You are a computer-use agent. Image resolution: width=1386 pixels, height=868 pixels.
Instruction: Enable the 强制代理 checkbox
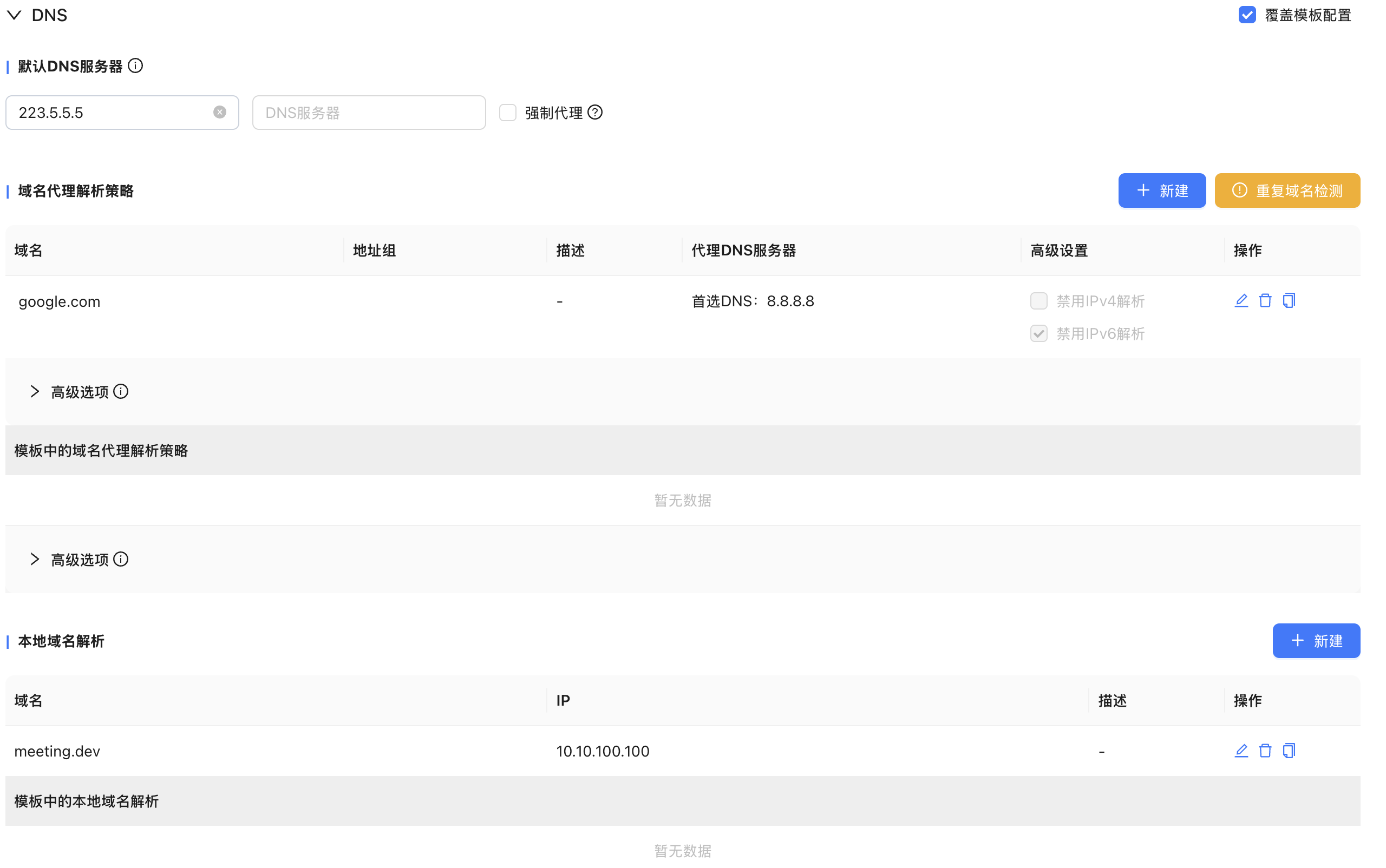508,113
